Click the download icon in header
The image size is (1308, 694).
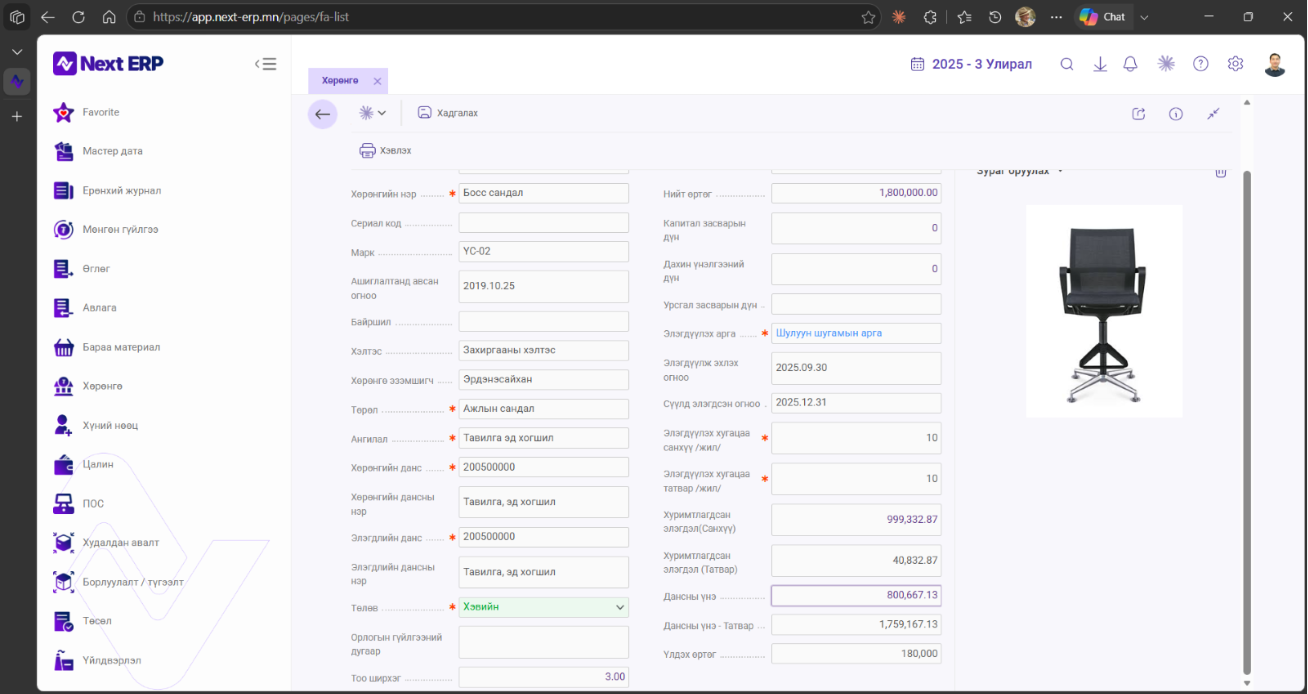(x=1100, y=64)
